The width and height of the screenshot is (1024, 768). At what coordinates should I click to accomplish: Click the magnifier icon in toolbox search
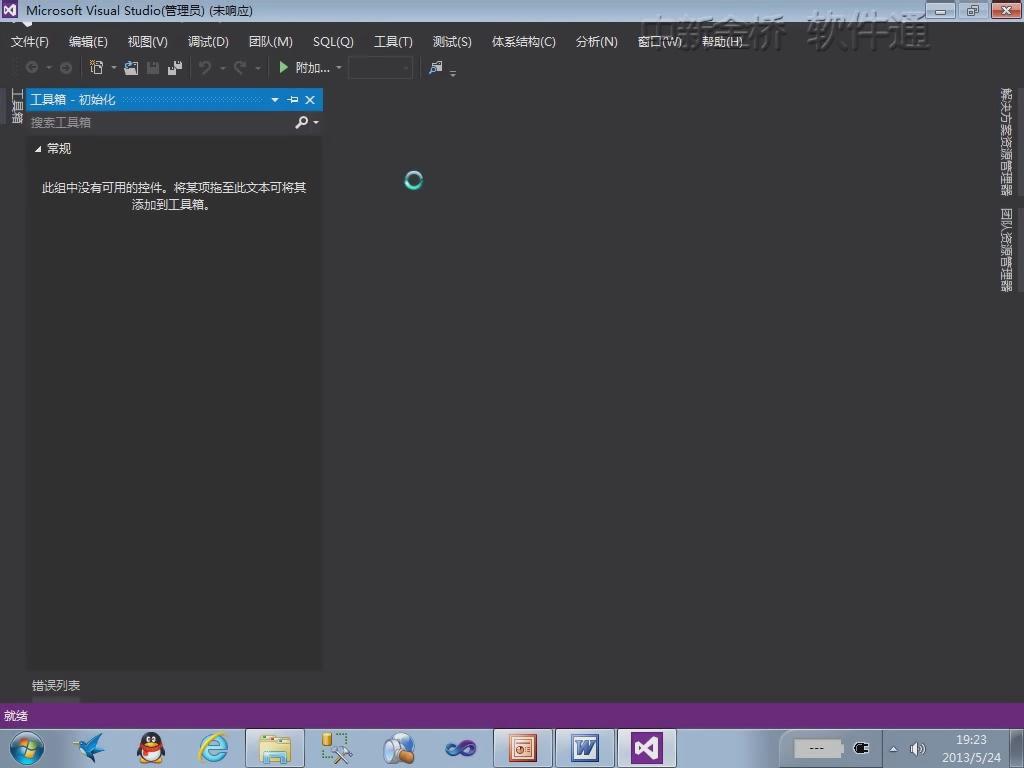click(301, 122)
